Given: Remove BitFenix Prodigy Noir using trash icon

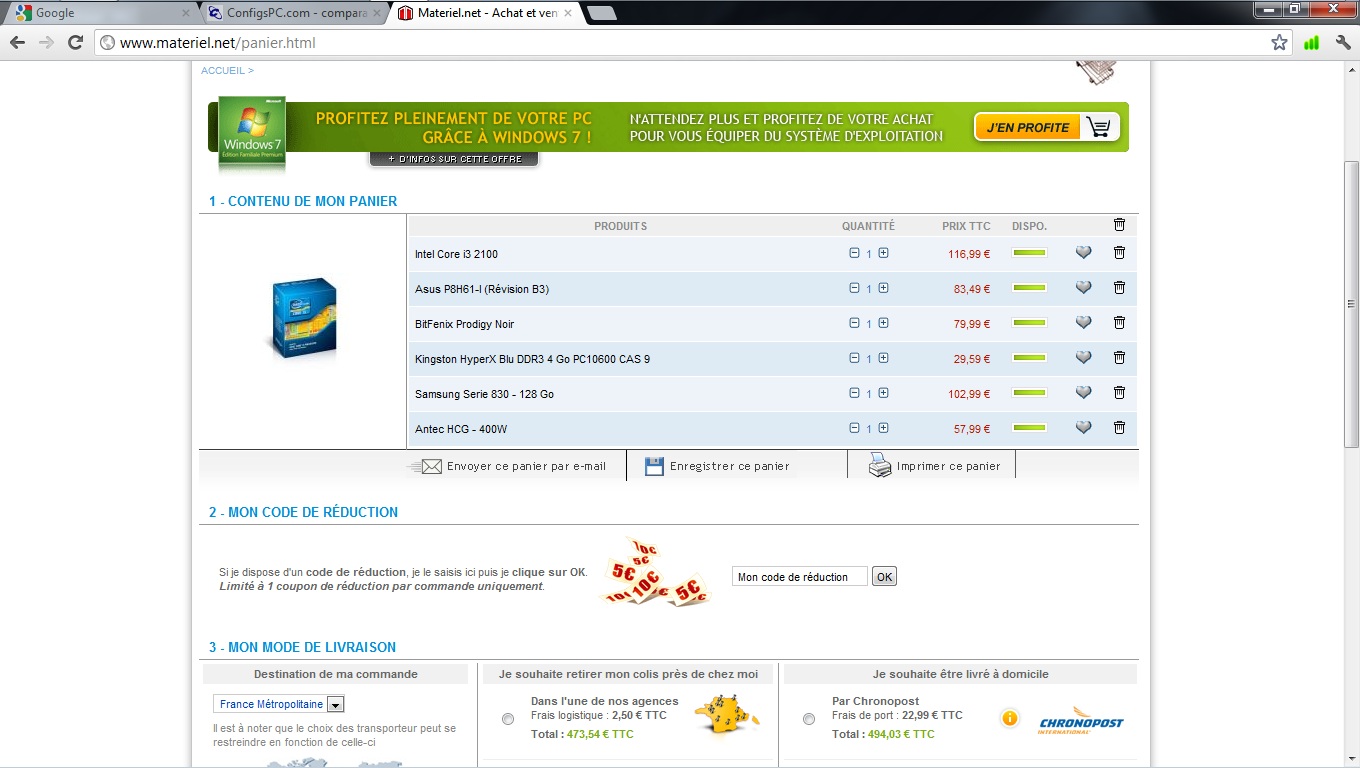Looking at the screenshot, I should point(1119,323).
